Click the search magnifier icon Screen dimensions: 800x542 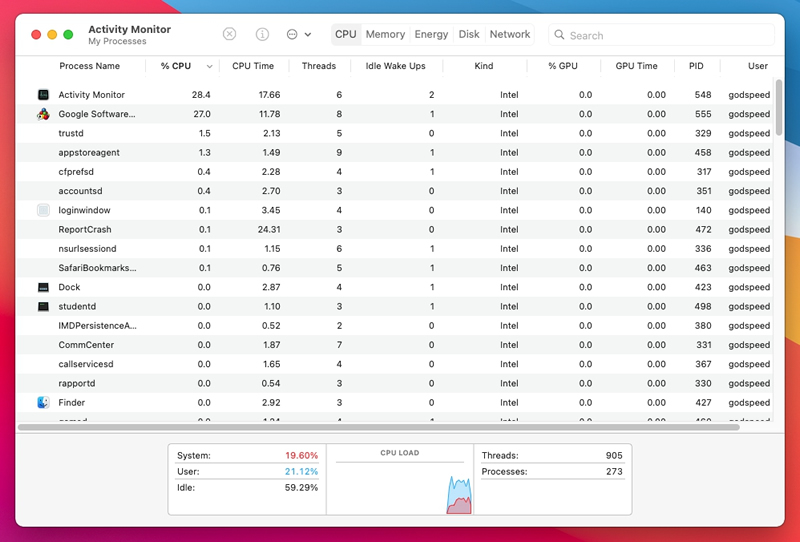(559, 35)
